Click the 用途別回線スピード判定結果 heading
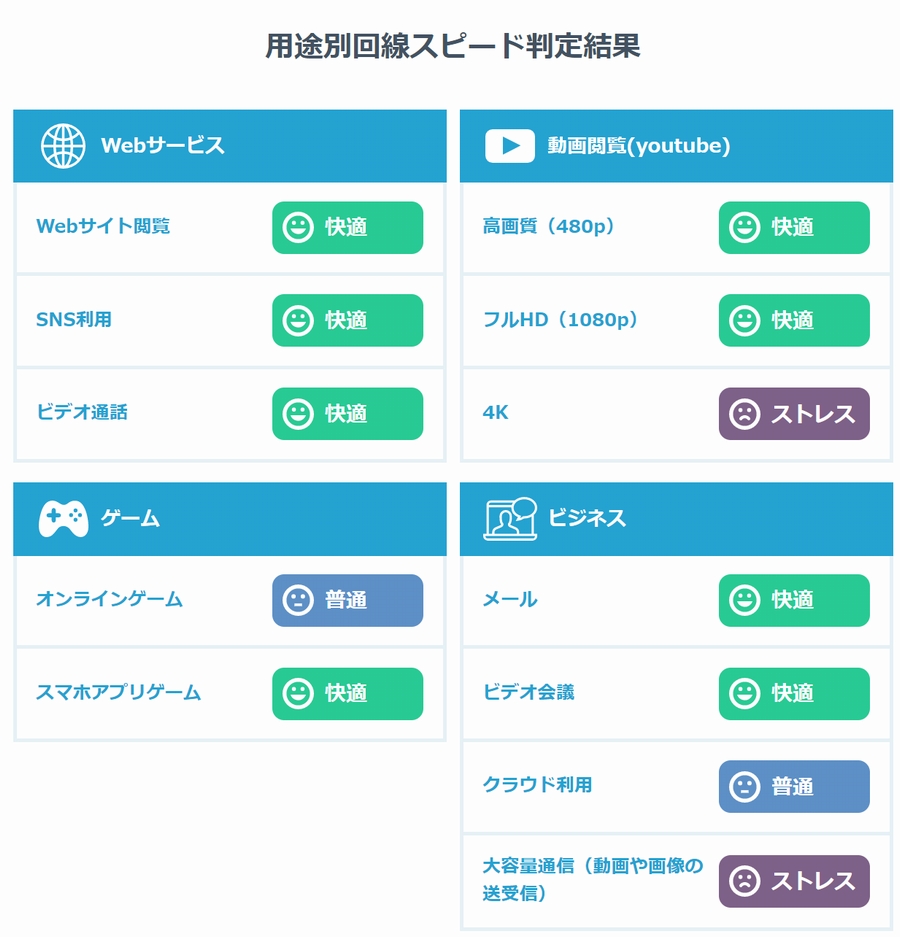This screenshot has height=937, width=900. (x=452, y=46)
